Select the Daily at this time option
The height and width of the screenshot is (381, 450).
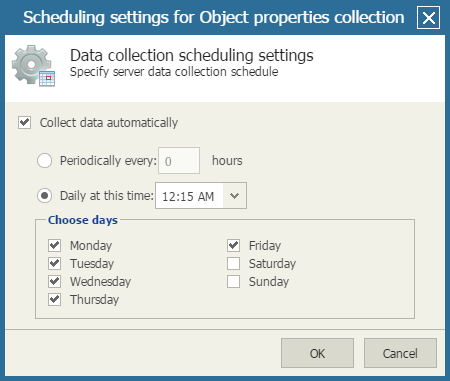[x=44, y=196]
